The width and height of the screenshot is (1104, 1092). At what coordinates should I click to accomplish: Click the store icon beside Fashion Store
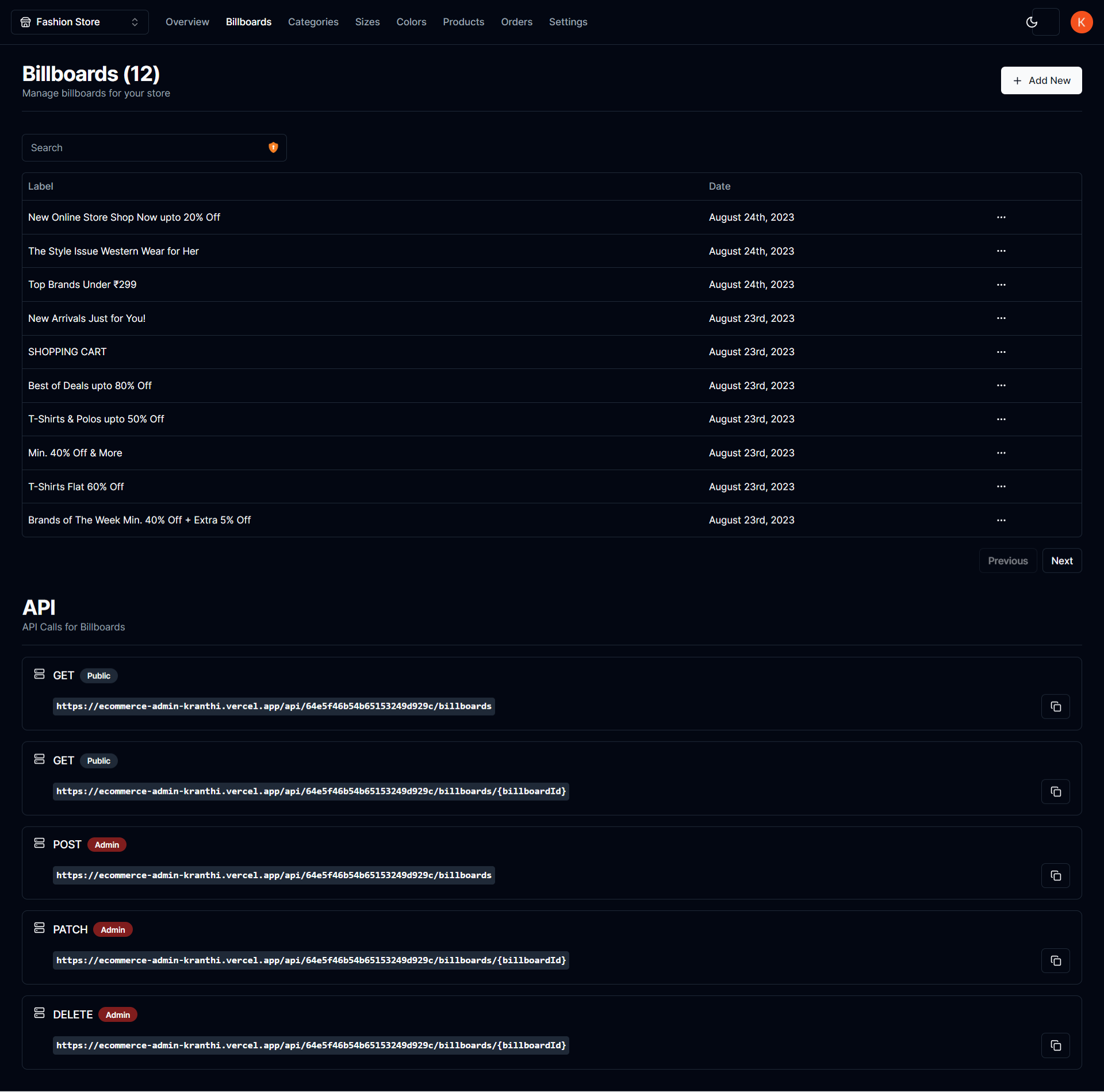[25, 22]
